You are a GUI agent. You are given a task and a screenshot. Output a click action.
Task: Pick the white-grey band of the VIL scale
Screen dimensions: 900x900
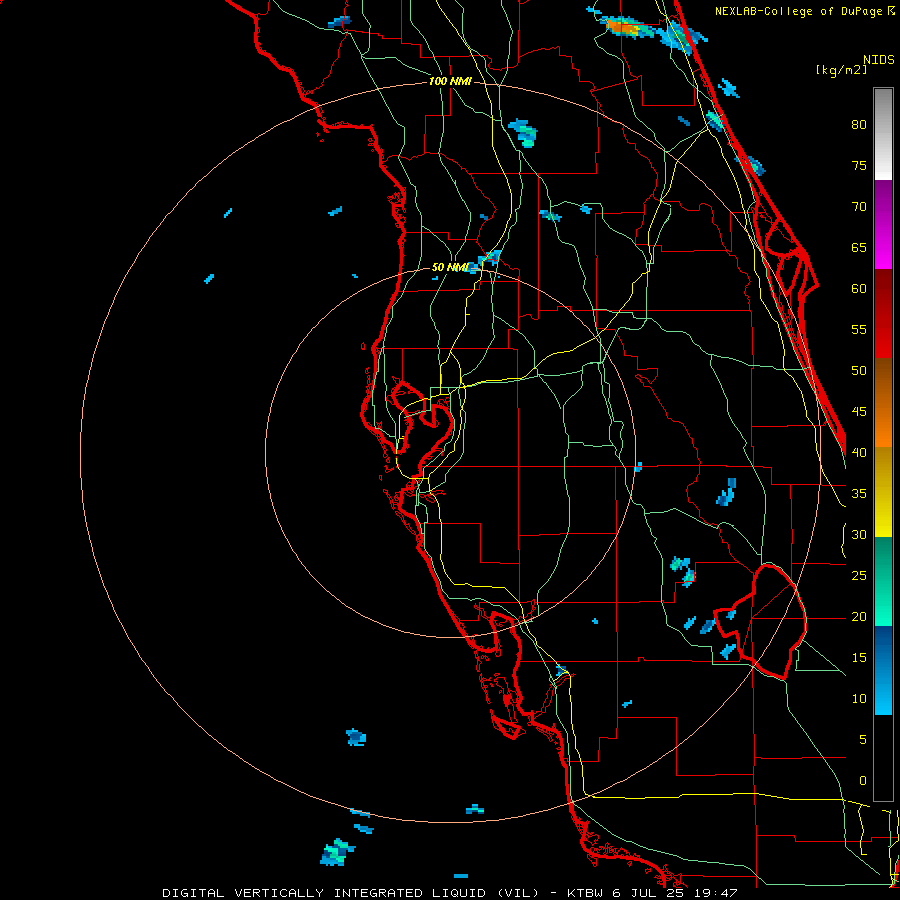(883, 134)
